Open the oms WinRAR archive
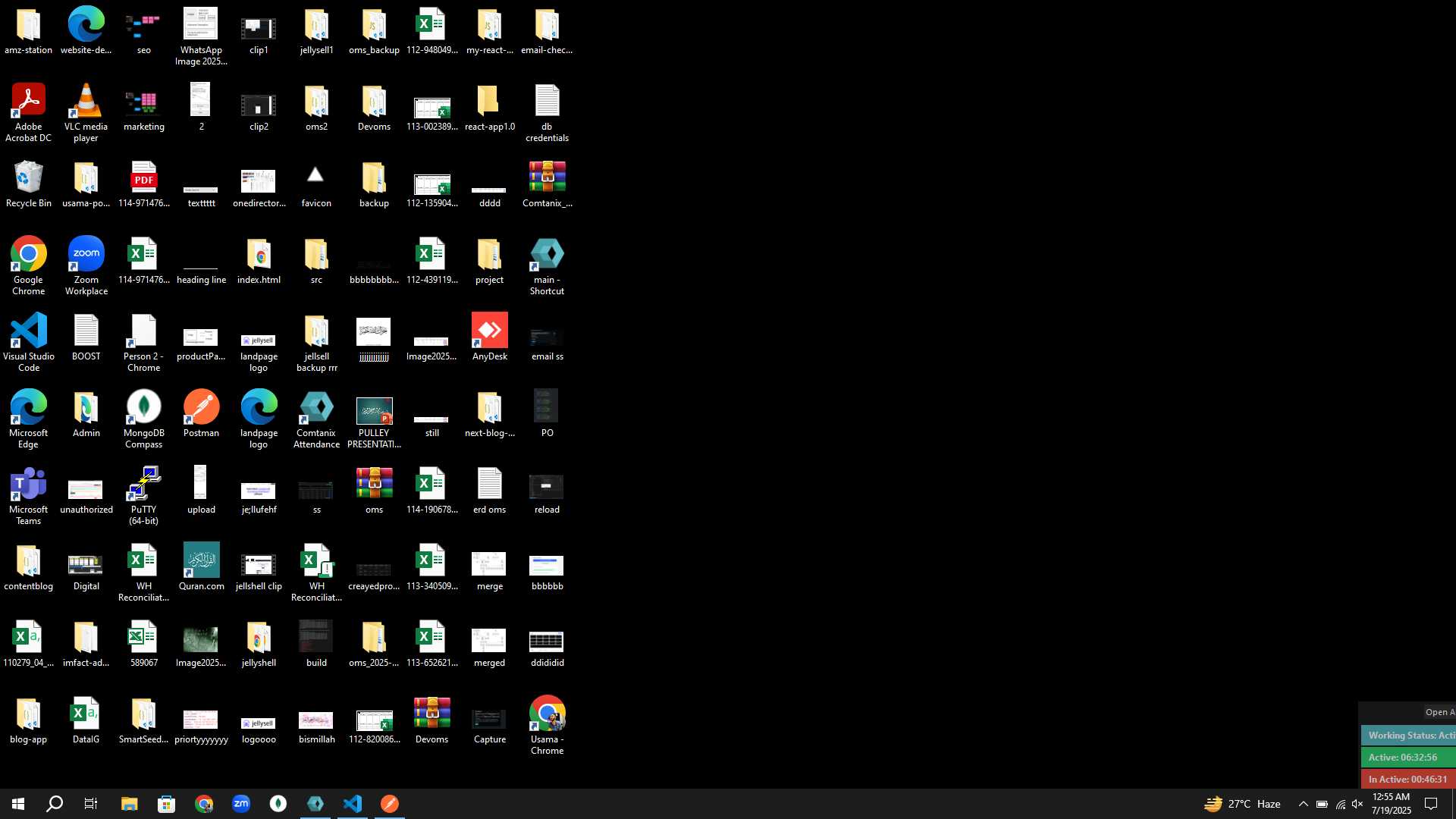The image size is (1456, 819). click(375, 490)
